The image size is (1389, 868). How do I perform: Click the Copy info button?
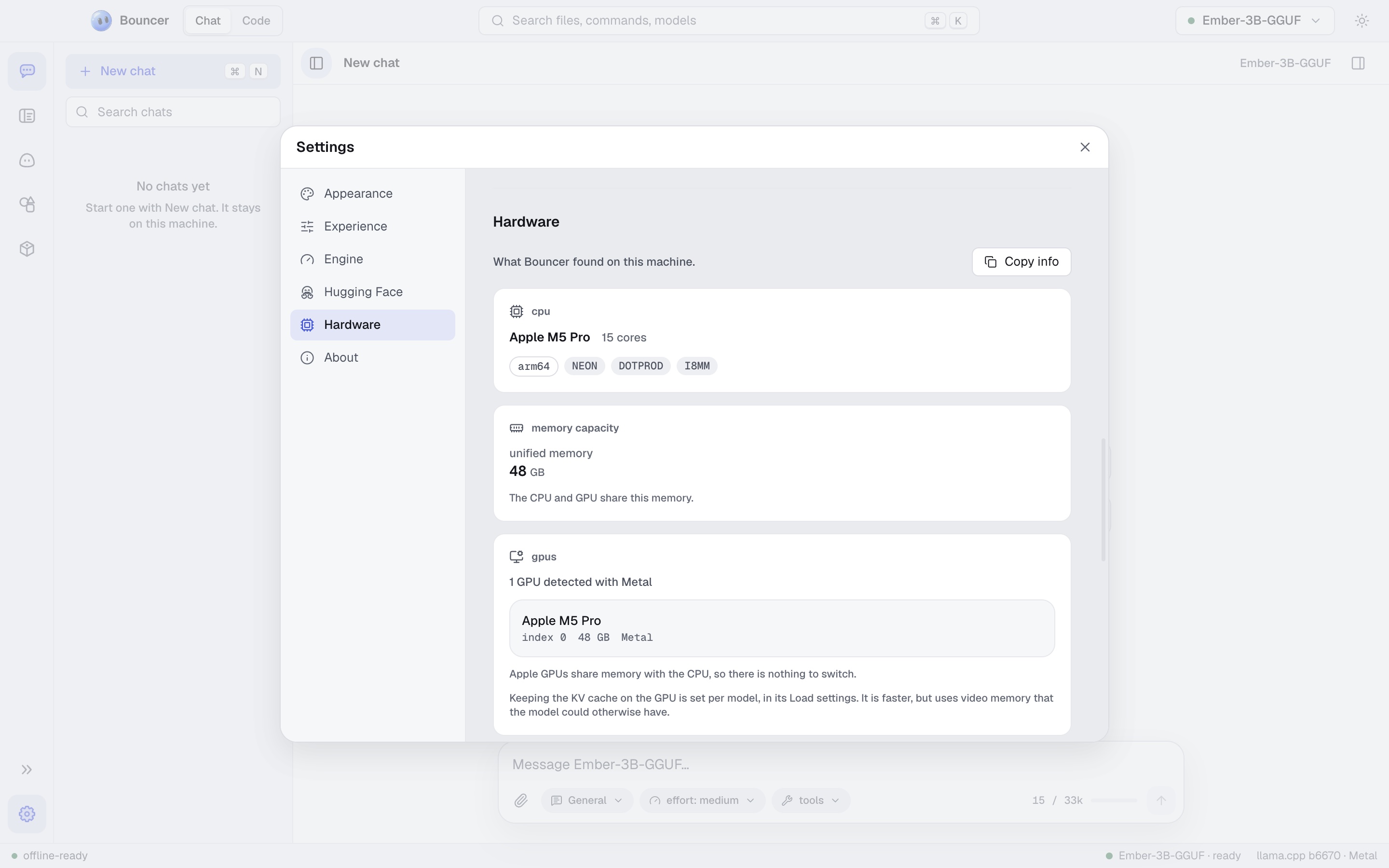pyautogui.click(x=1021, y=262)
